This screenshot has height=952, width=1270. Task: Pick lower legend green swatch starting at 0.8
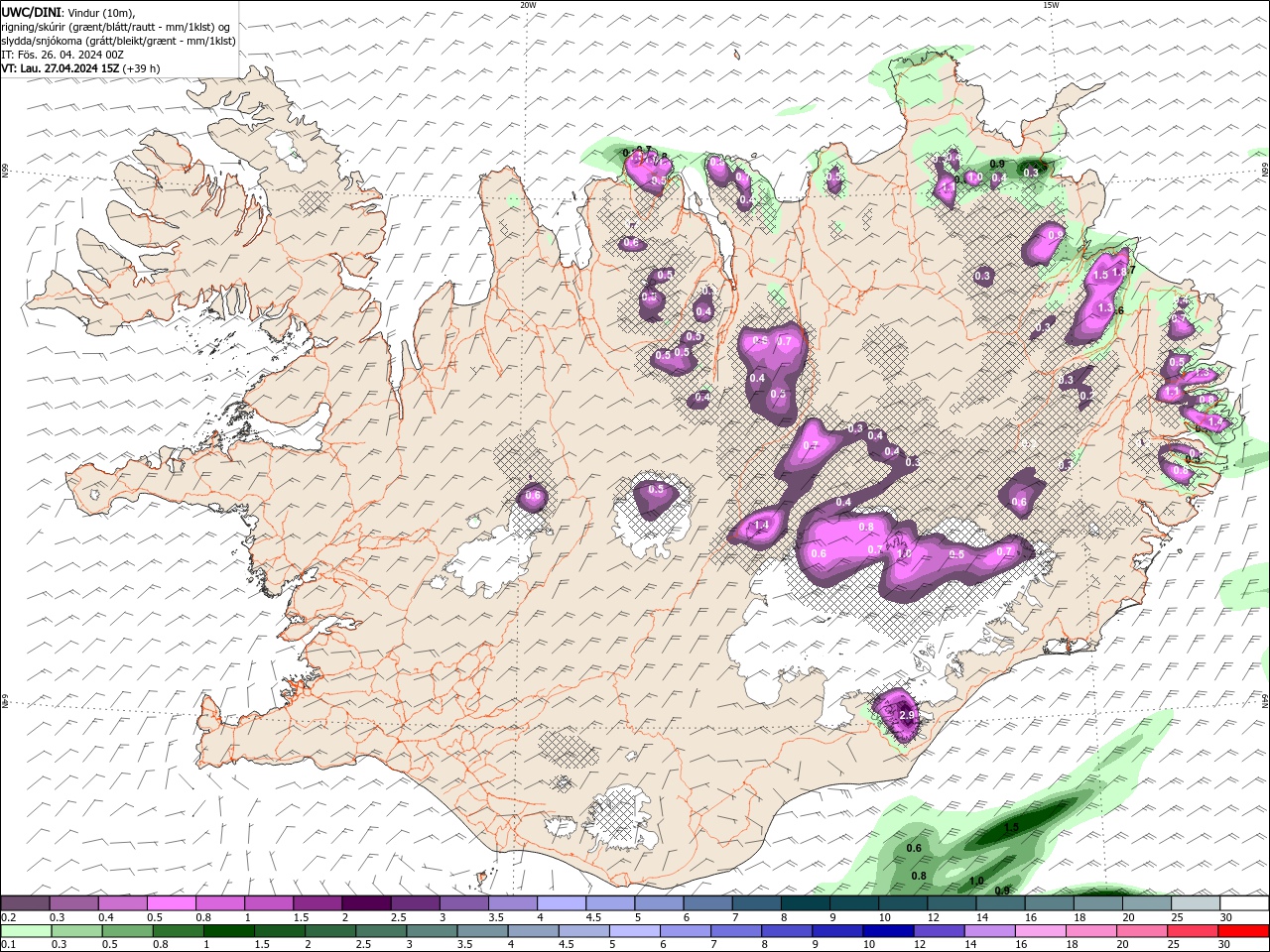178,931
